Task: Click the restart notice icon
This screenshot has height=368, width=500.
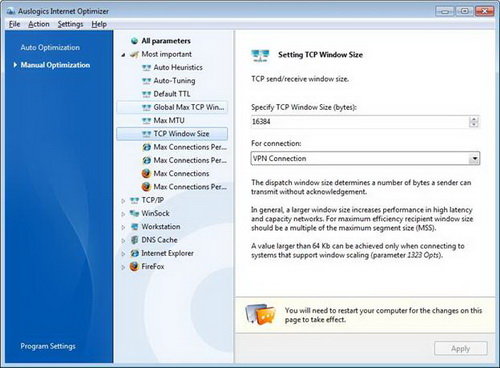Action: (261, 314)
